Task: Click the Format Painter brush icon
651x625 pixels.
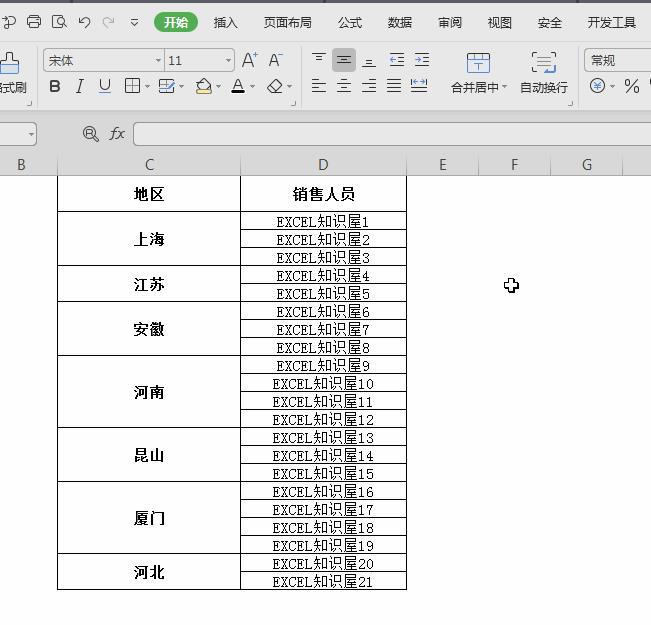Action: coord(10,63)
